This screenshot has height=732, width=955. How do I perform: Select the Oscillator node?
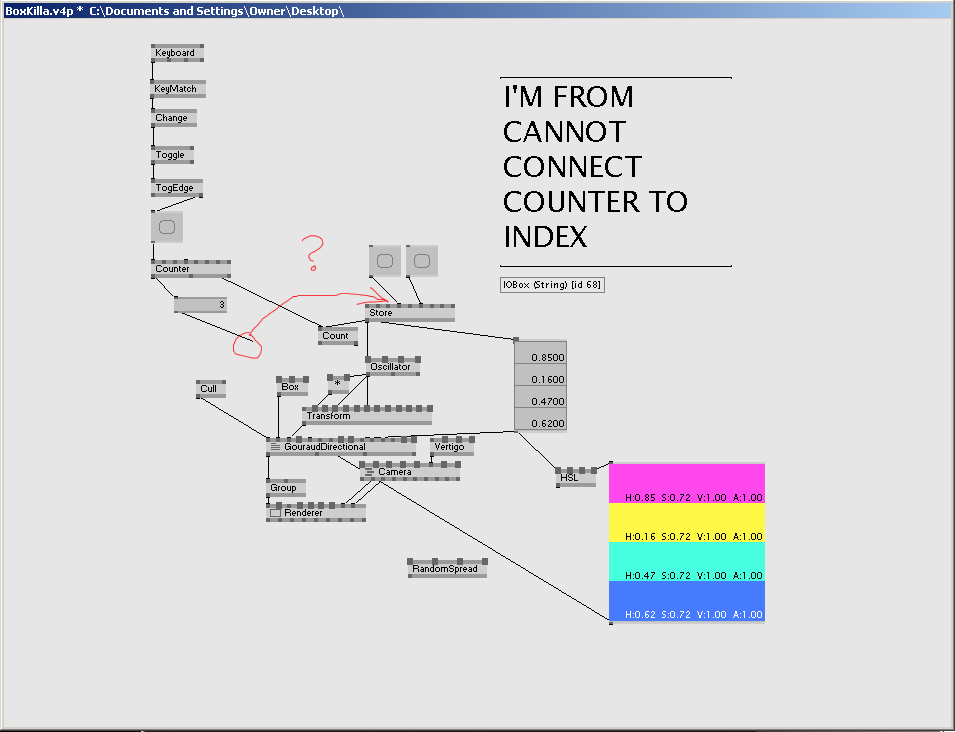click(x=393, y=367)
